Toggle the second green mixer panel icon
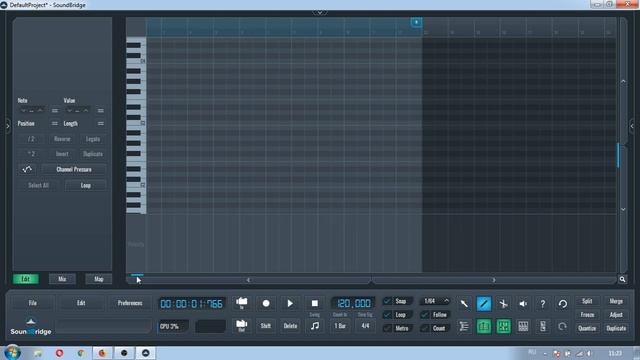 503,326
